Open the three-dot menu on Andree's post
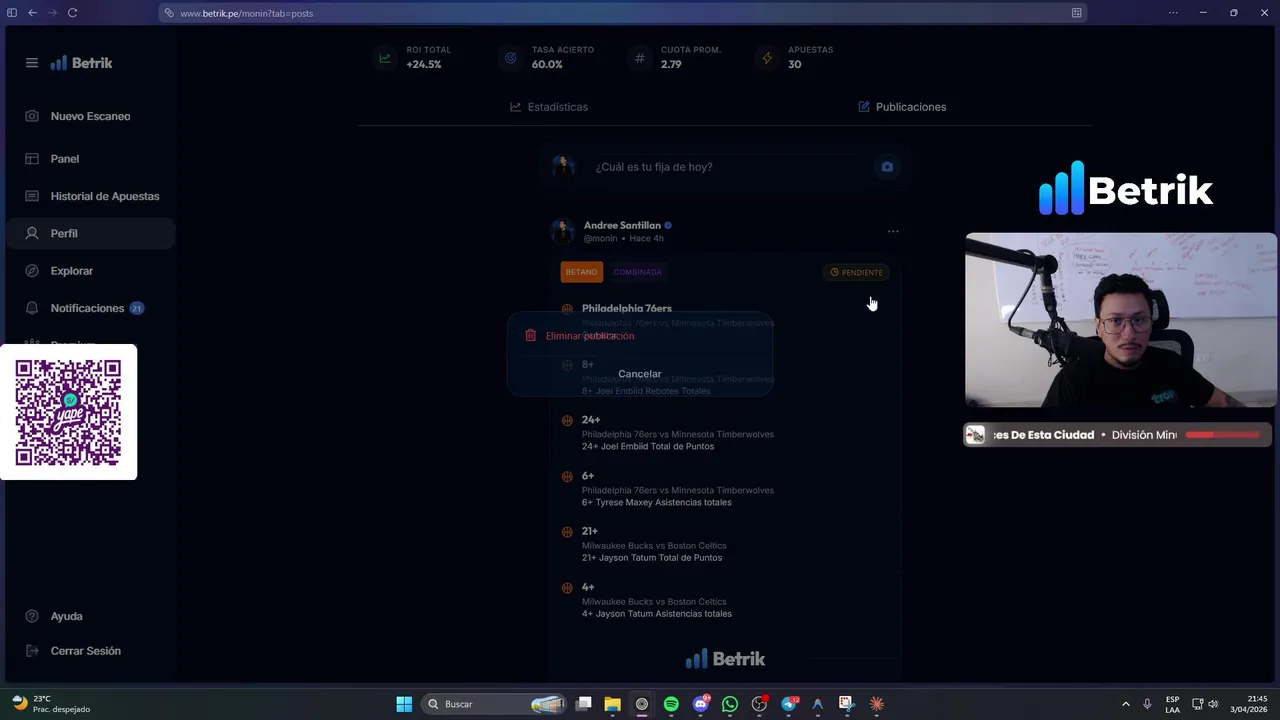 pos(893,231)
